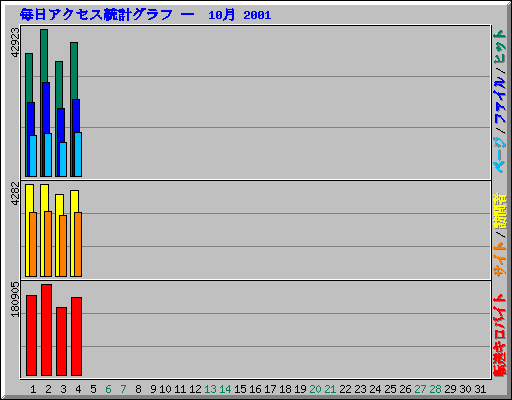
Task: Click day 5 on the x-axis
Action: (93, 389)
